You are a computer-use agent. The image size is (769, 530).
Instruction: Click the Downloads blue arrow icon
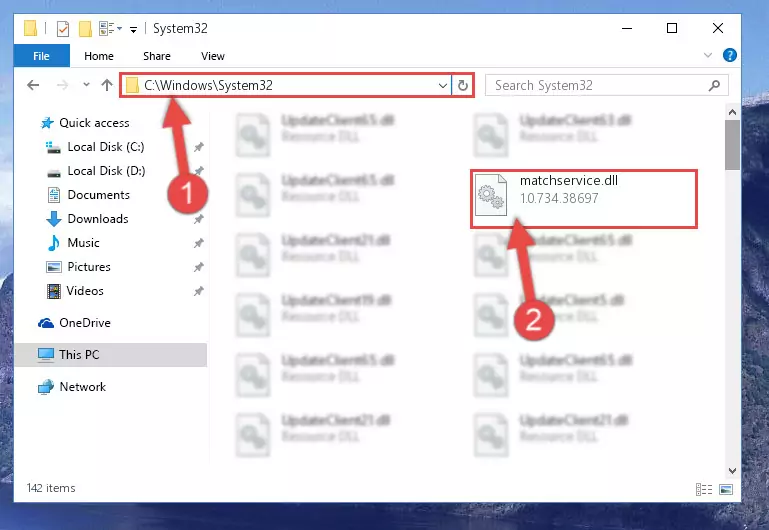(x=53, y=219)
